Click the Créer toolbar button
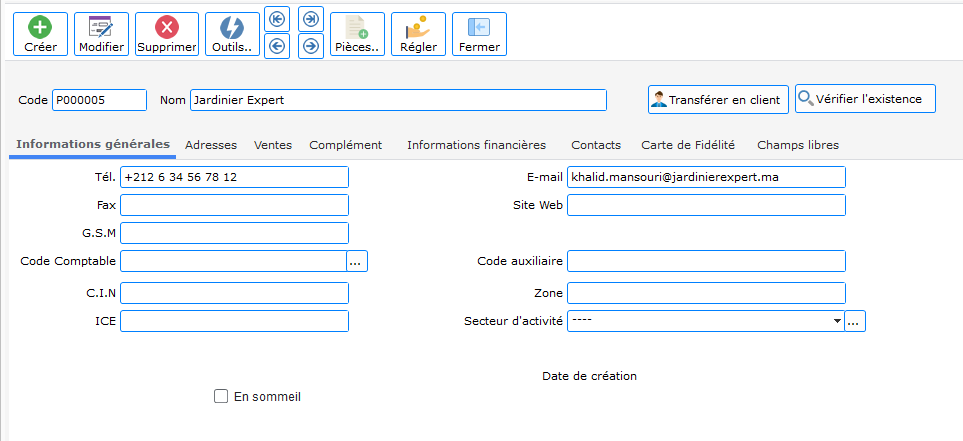The image size is (963, 441). coord(40,34)
